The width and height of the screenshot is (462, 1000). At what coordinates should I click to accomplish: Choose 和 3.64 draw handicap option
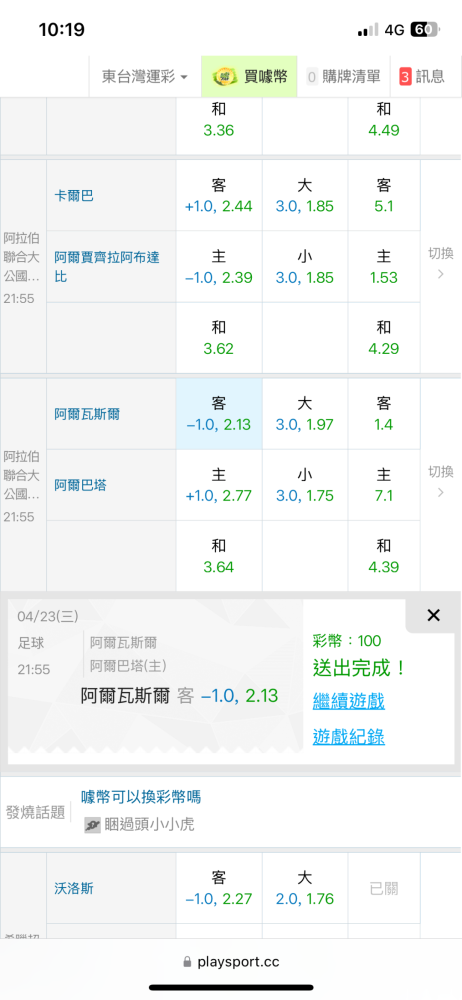(x=219, y=556)
